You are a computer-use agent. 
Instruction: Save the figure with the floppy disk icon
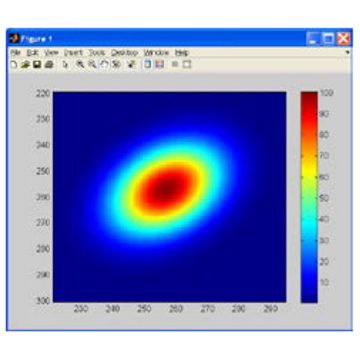[37, 65]
